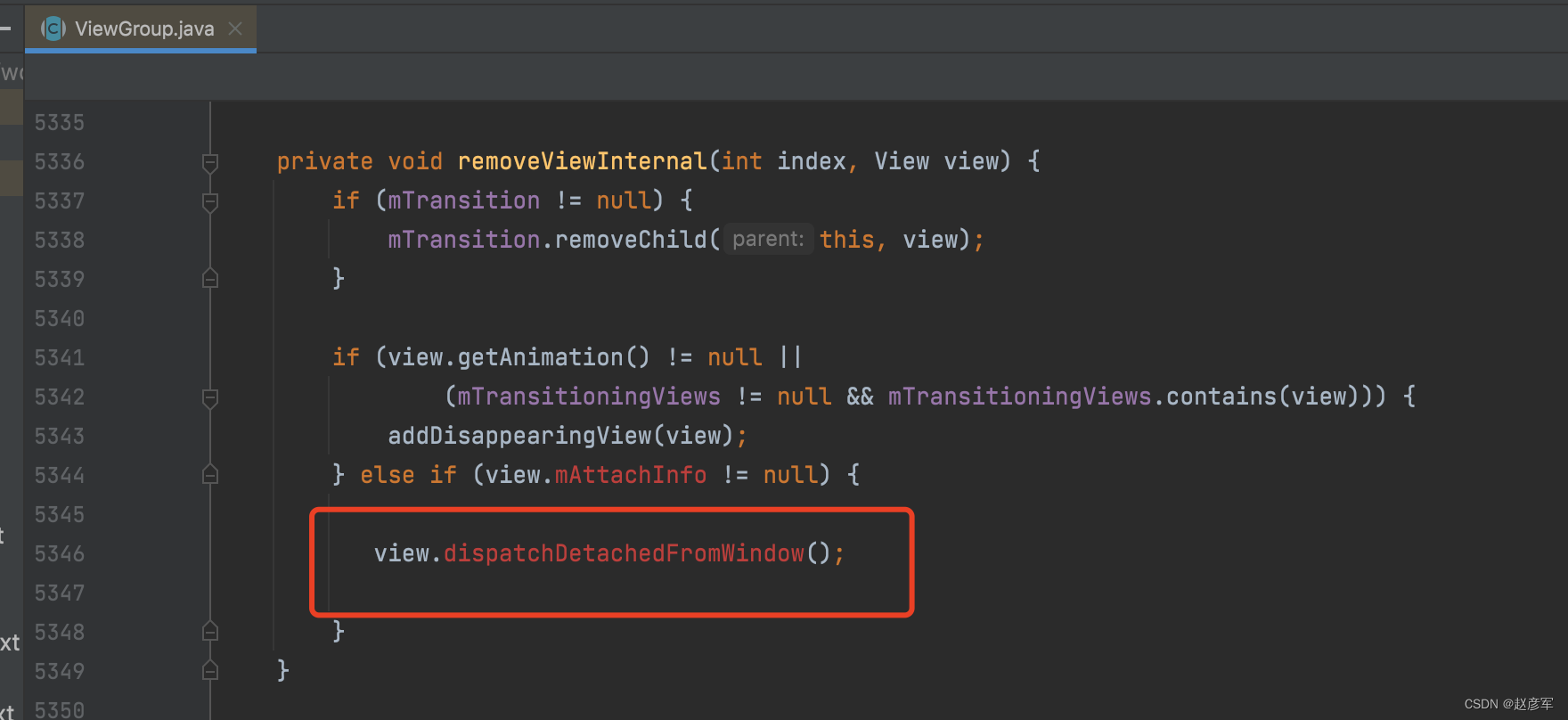Click the mAttachInfo field reference

click(631, 475)
